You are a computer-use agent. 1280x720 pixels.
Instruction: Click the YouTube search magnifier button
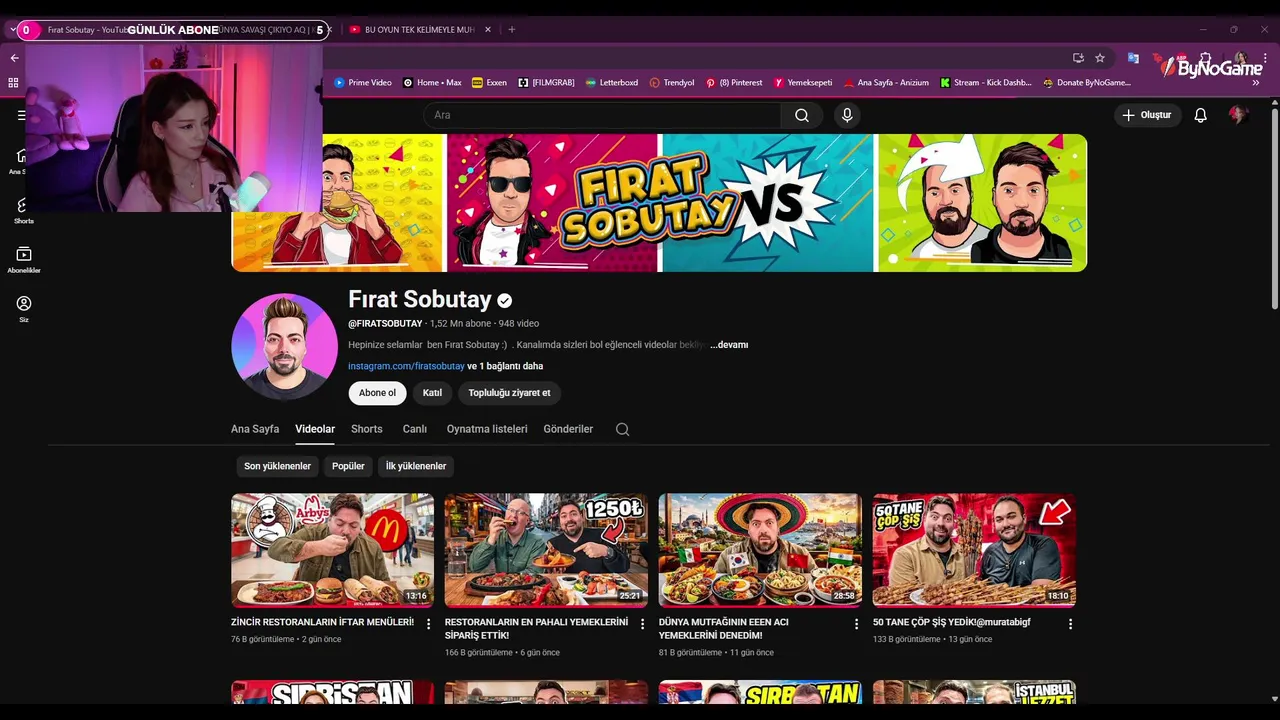pyautogui.click(x=802, y=115)
